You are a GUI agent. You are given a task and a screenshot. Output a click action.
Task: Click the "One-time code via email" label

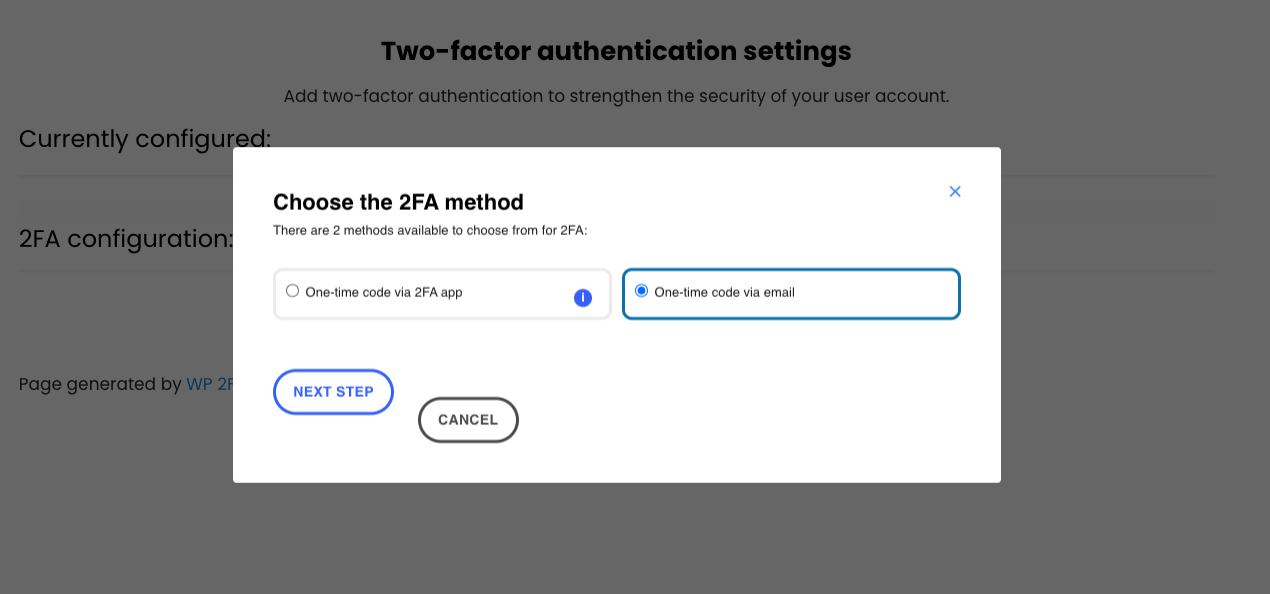(x=724, y=293)
